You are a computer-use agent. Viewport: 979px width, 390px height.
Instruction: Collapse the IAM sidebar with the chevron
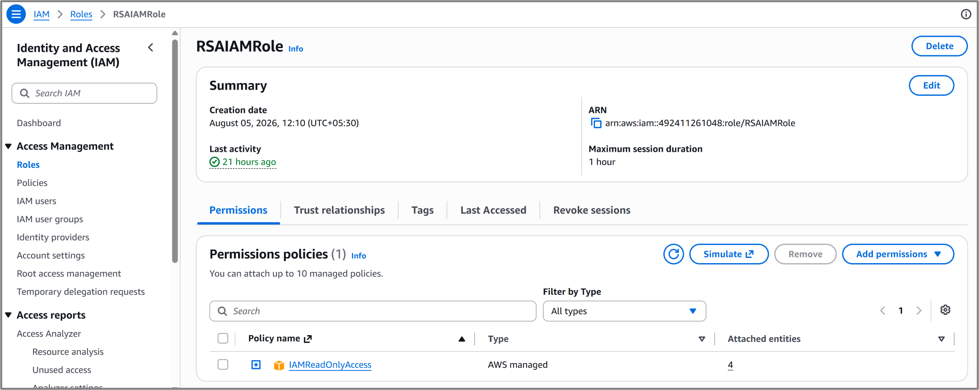(150, 47)
